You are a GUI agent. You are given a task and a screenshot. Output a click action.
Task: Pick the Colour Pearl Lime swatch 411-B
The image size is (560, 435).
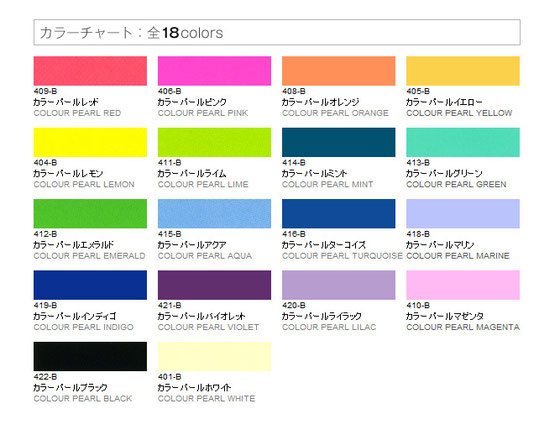pos(214,142)
